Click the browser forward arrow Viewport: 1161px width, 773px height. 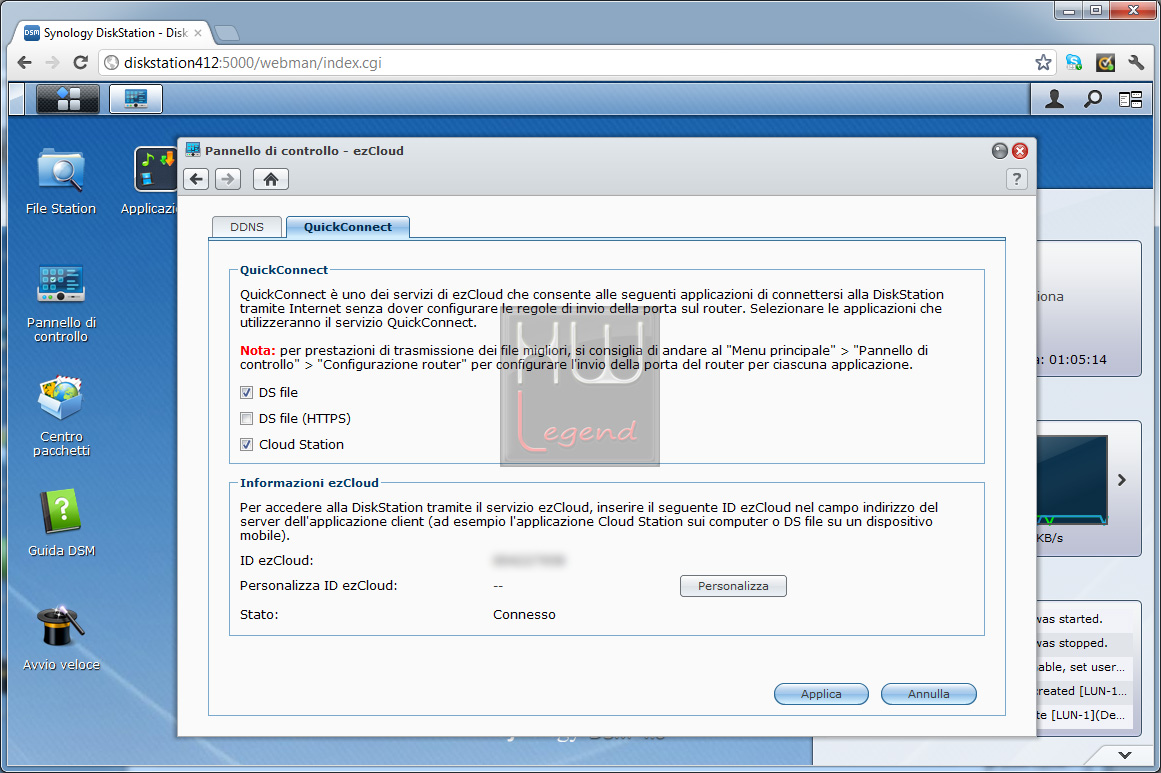tap(52, 63)
